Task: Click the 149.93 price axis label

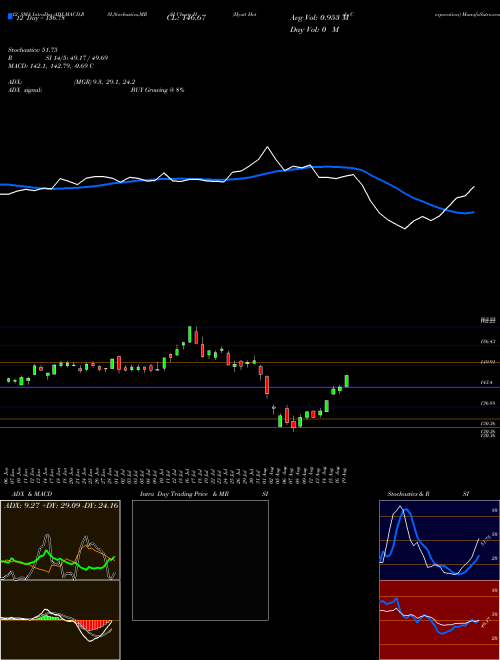Action: (x=488, y=362)
